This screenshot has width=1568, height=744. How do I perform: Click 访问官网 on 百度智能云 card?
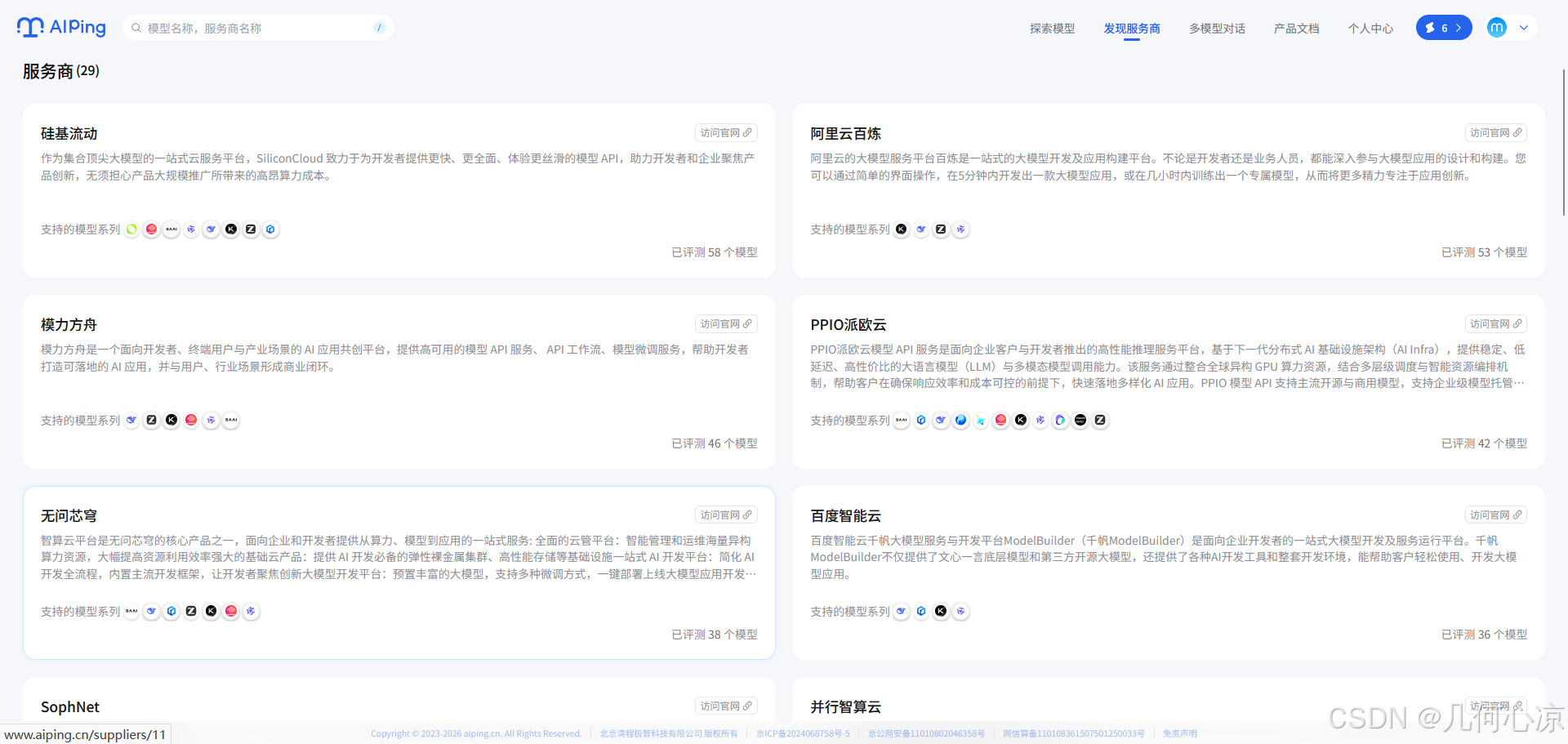point(1496,515)
